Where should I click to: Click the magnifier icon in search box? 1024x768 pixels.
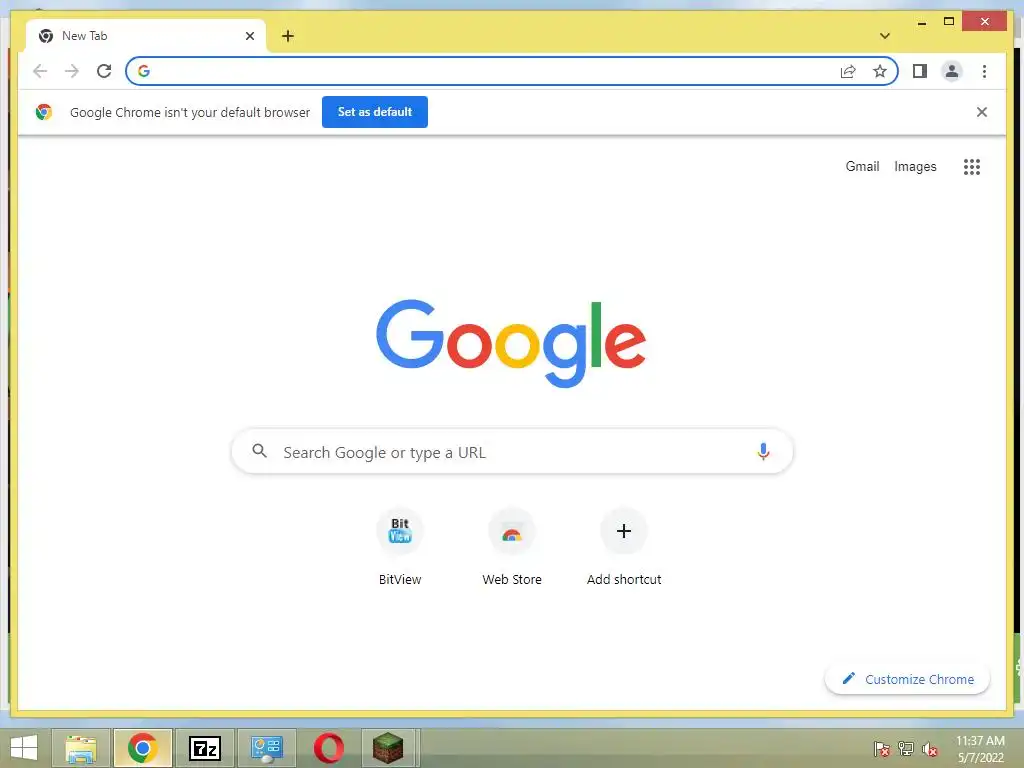coord(259,451)
